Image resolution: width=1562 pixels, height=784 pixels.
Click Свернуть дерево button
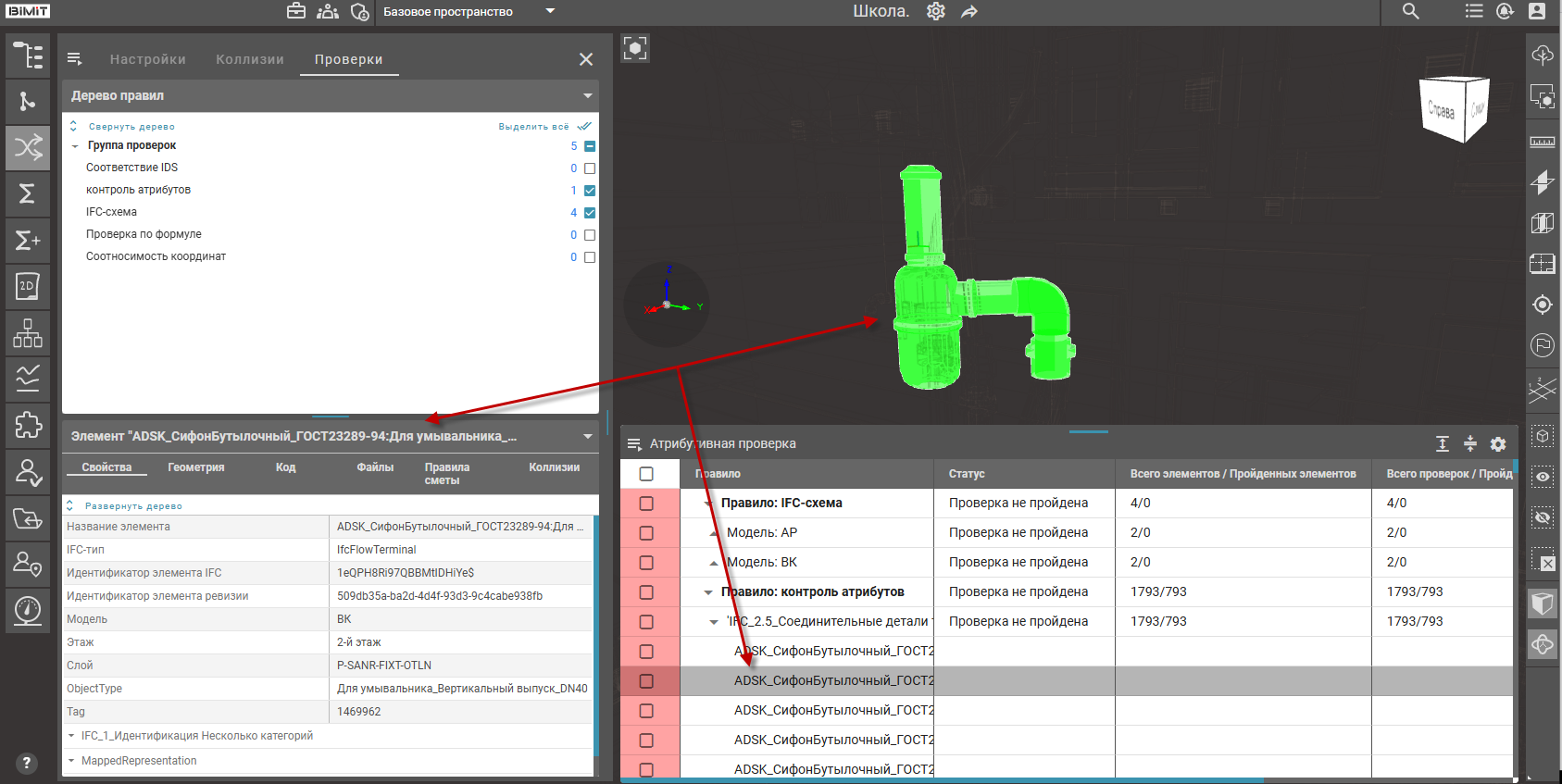(131, 127)
